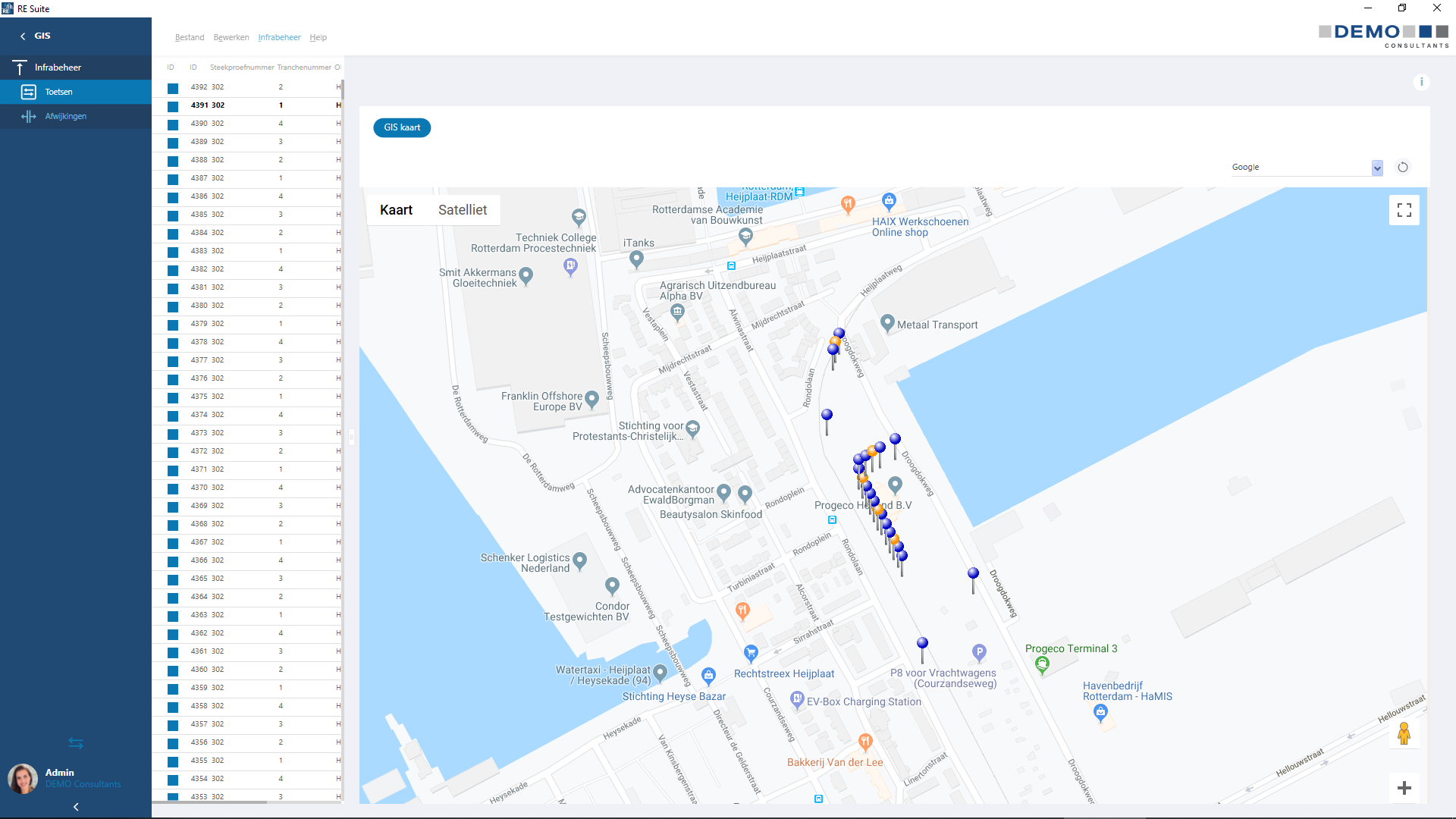
Task: Click the Franklin Offshore Europe map pin
Action: click(x=592, y=399)
